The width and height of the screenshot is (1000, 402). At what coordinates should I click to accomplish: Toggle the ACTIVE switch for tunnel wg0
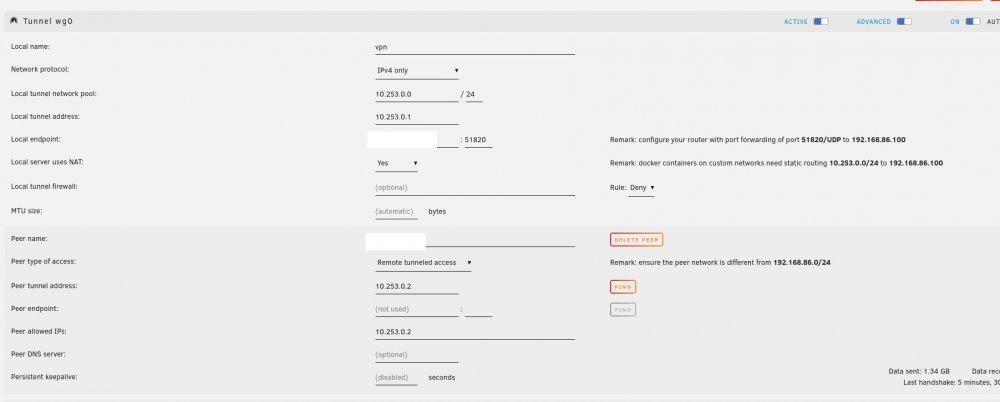[x=821, y=22]
